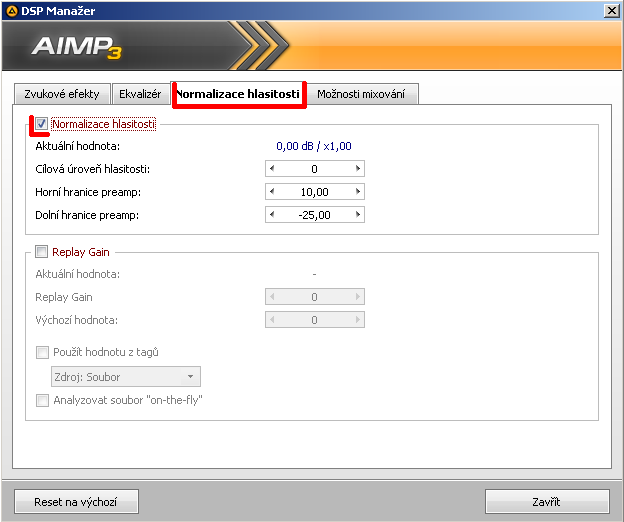Open the Možnosti mixování tab

coord(361,94)
